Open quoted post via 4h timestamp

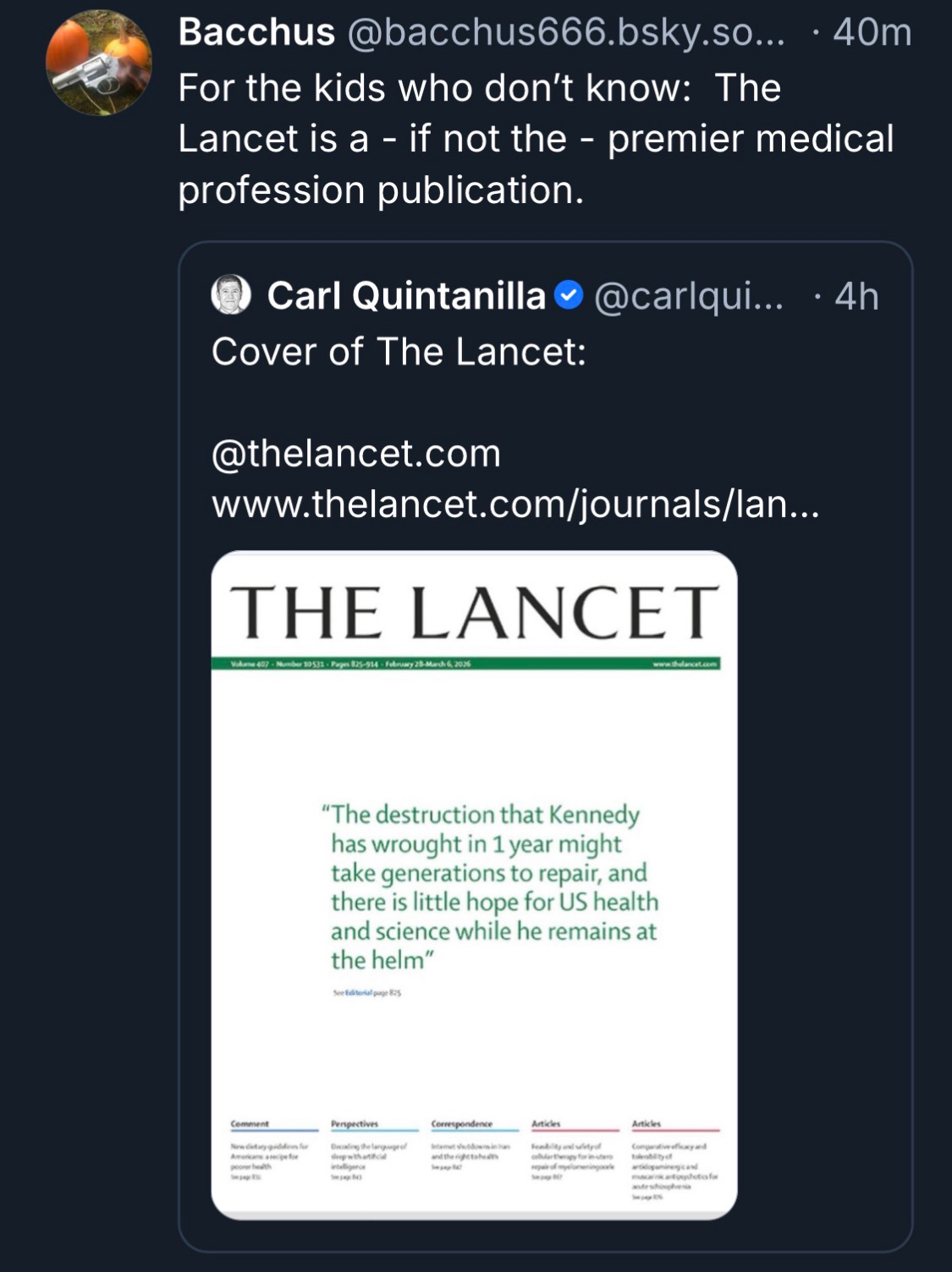(x=856, y=296)
